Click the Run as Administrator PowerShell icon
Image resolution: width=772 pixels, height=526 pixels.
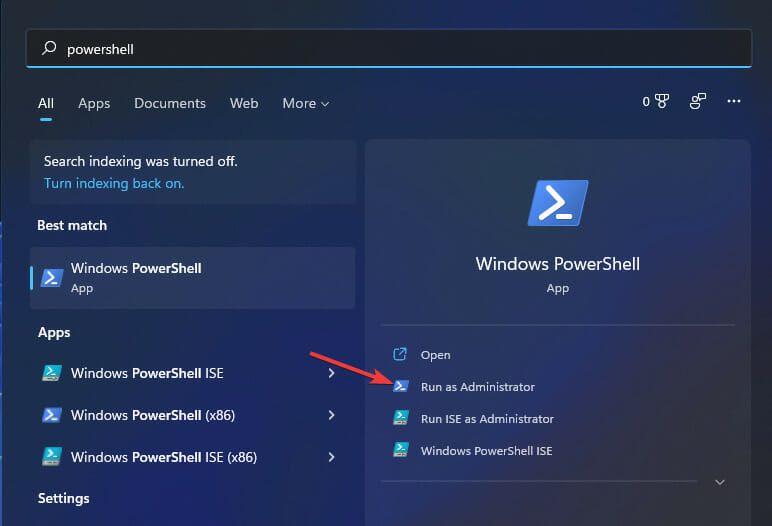click(x=401, y=386)
